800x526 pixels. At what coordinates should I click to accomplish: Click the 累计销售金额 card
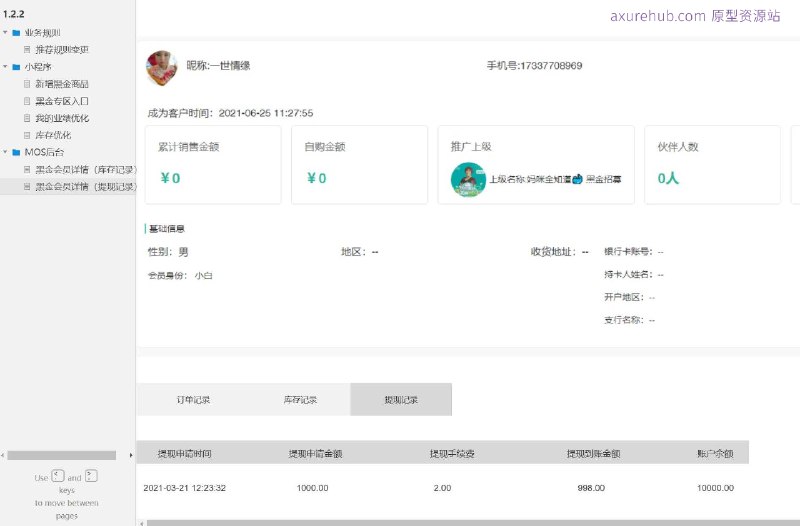(213, 165)
